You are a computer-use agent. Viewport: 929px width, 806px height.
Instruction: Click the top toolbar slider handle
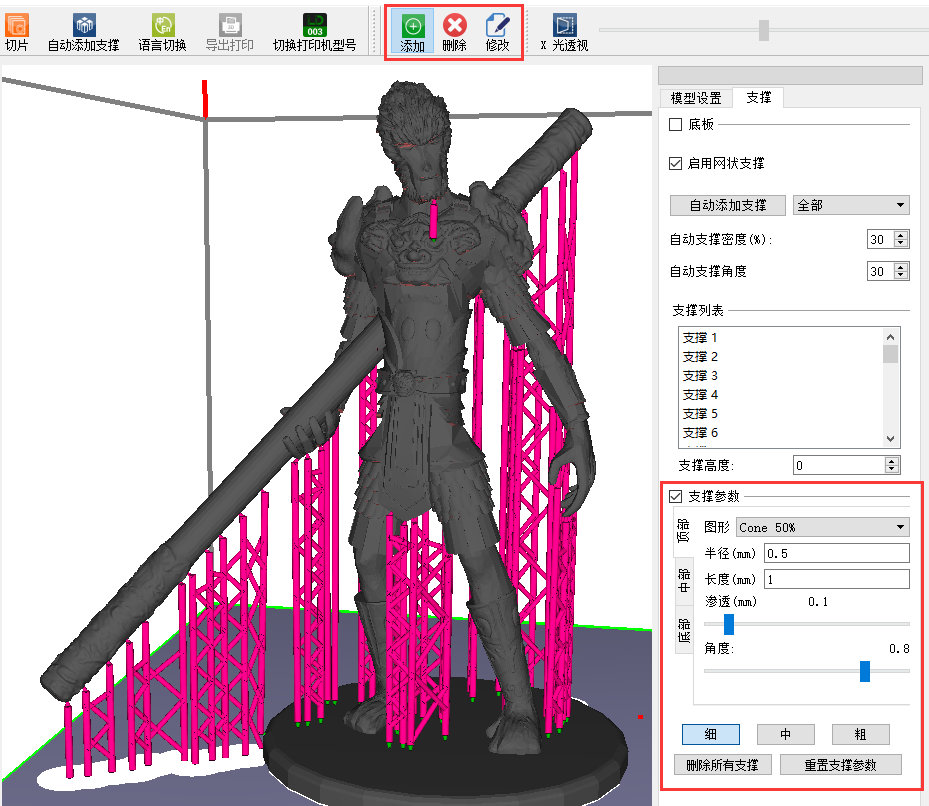click(764, 30)
